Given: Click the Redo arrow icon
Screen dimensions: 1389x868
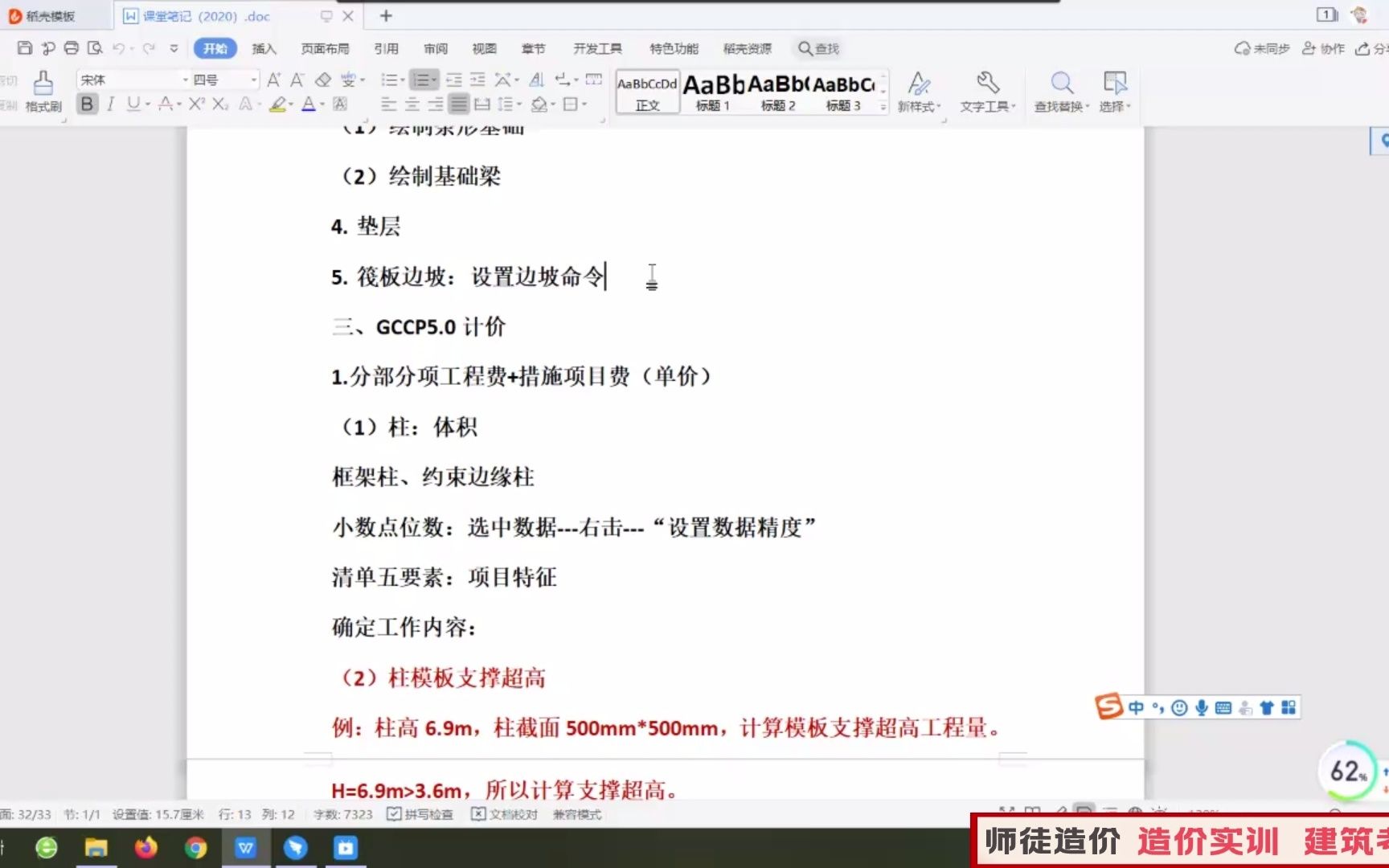Looking at the screenshot, I should [149, 48].
